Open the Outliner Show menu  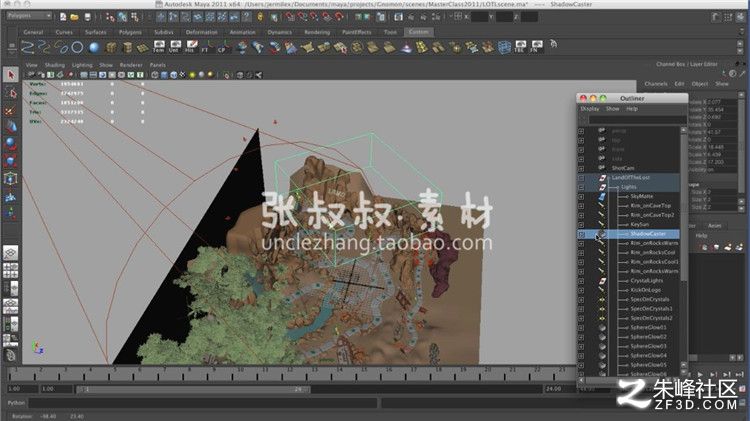pyautogui.click(x=613, y=109)
